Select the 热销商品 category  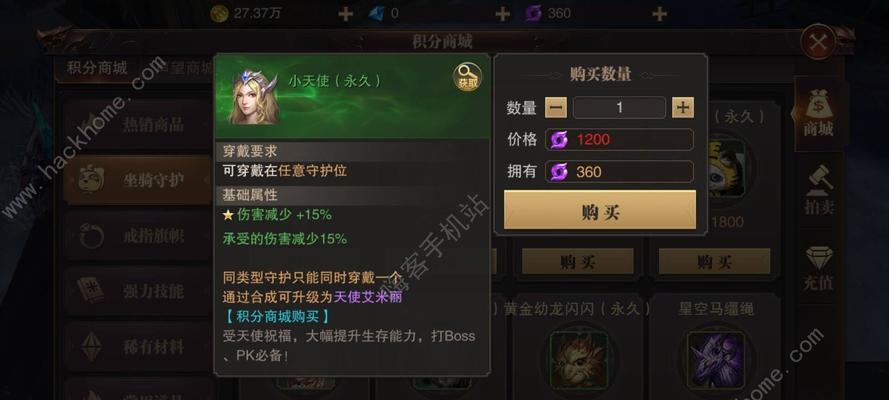click(138, 125)
